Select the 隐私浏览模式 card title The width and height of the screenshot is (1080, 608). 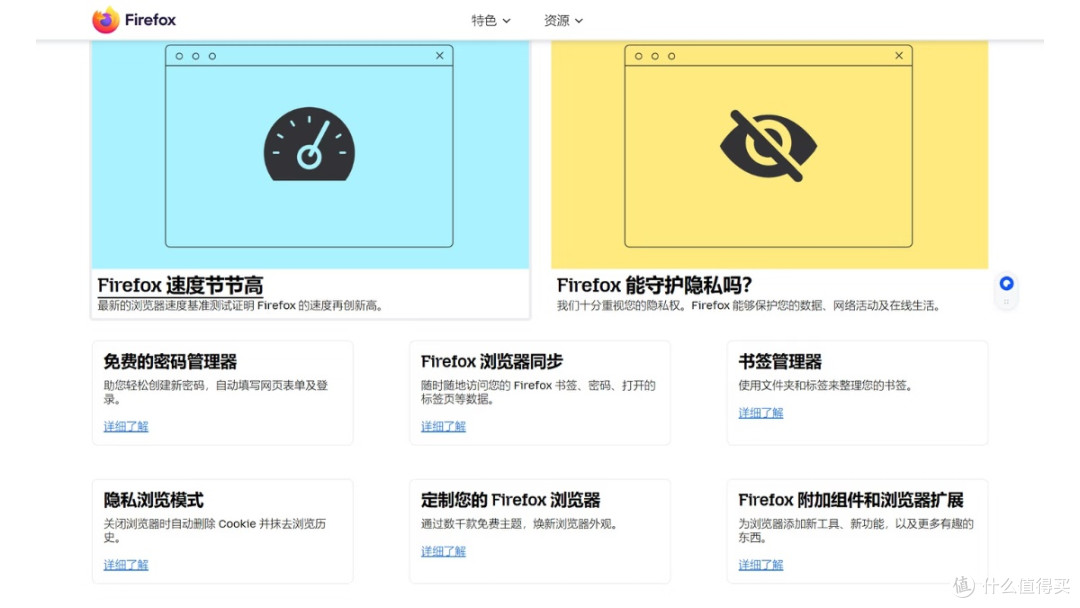click(154, 500)
